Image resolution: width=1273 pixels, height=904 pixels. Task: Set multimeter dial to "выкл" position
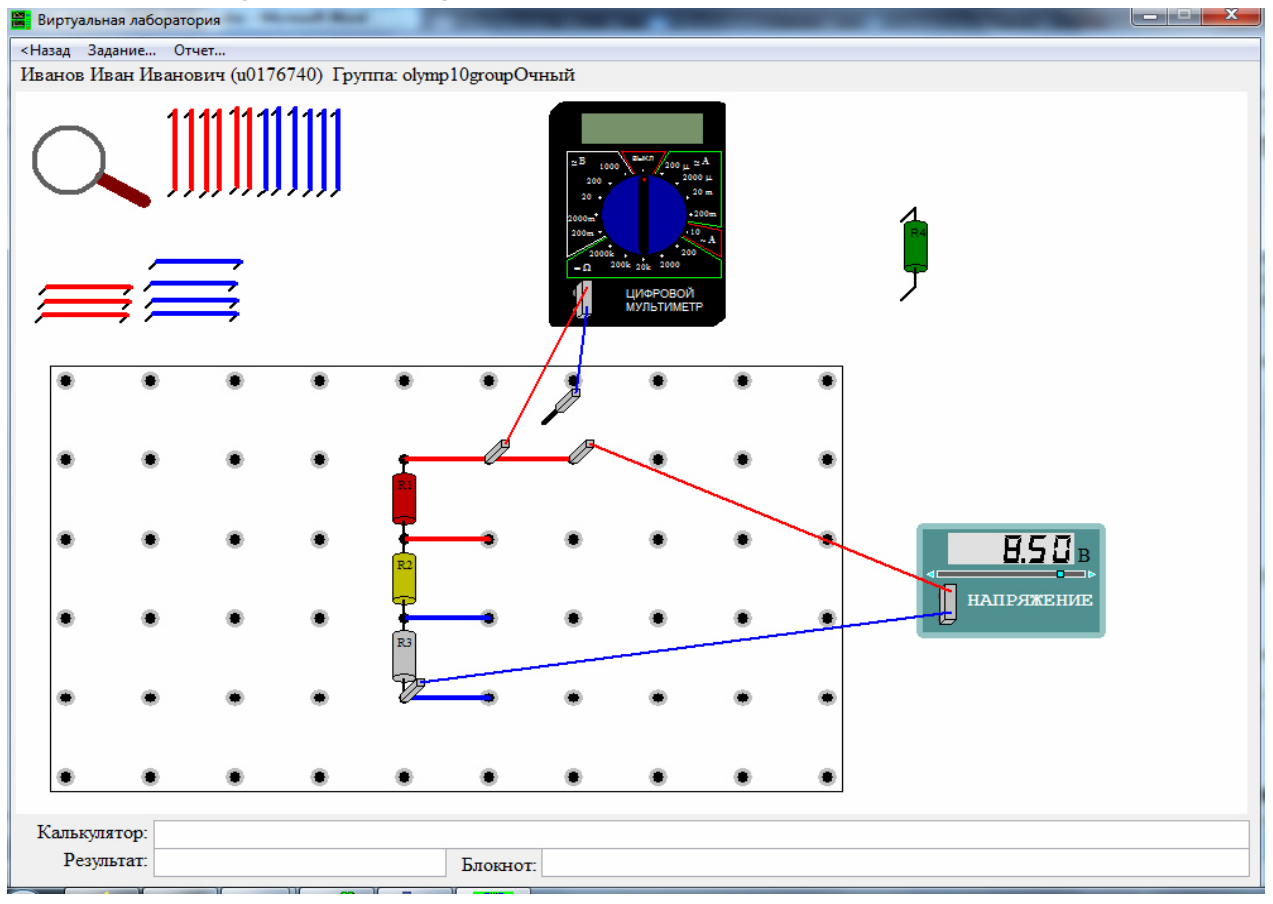tap(641, 158)
